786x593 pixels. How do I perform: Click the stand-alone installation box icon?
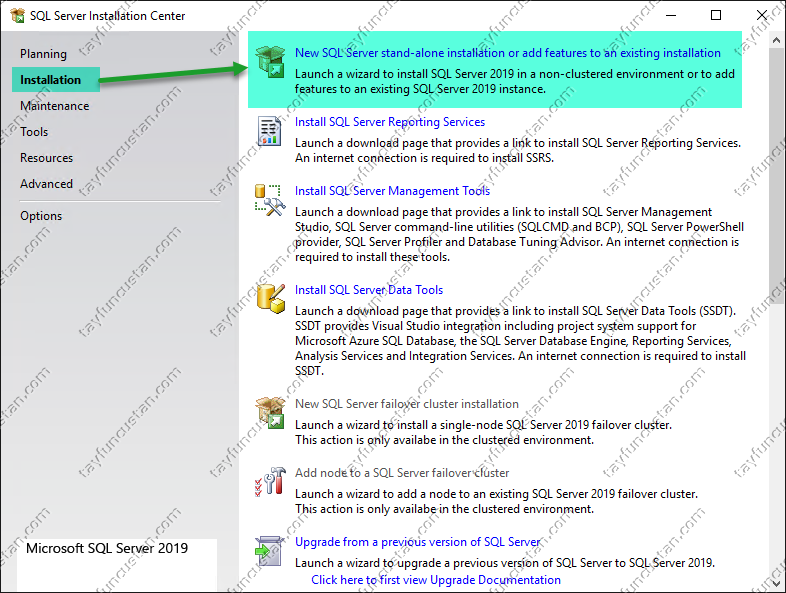click(270, 62)
